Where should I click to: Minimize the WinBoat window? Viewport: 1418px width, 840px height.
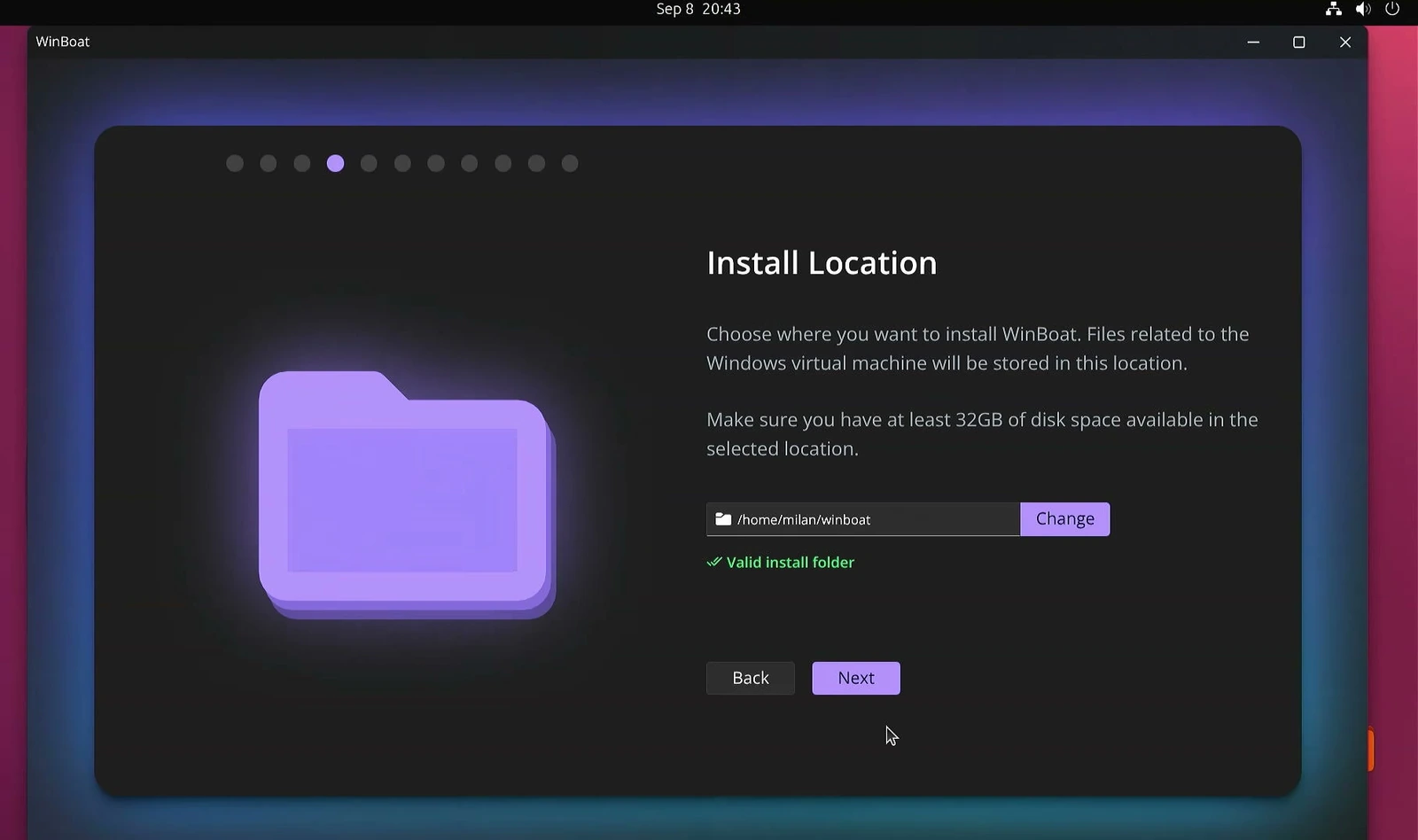(1253, 42)
